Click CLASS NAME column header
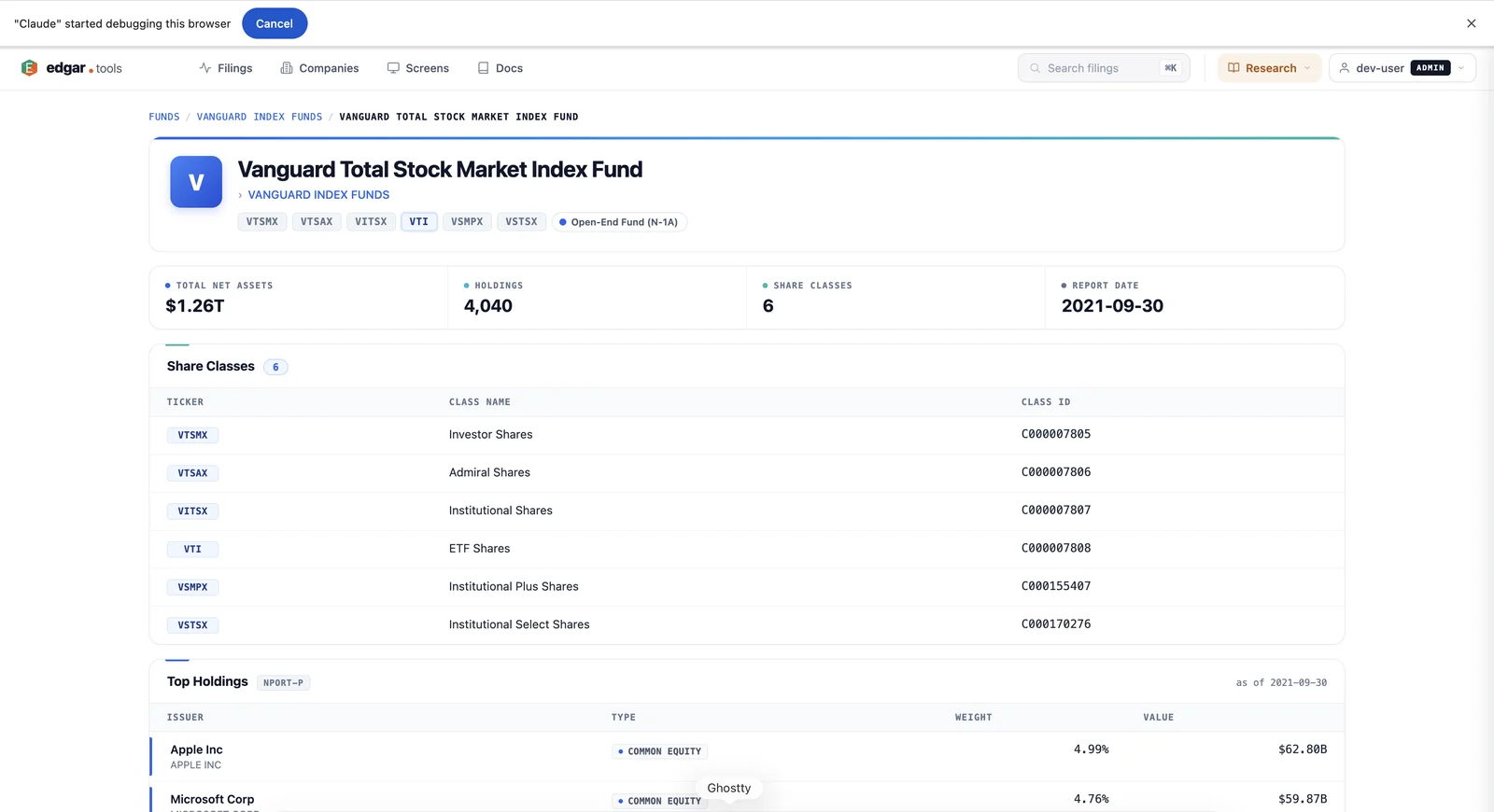 pos(480,402)
